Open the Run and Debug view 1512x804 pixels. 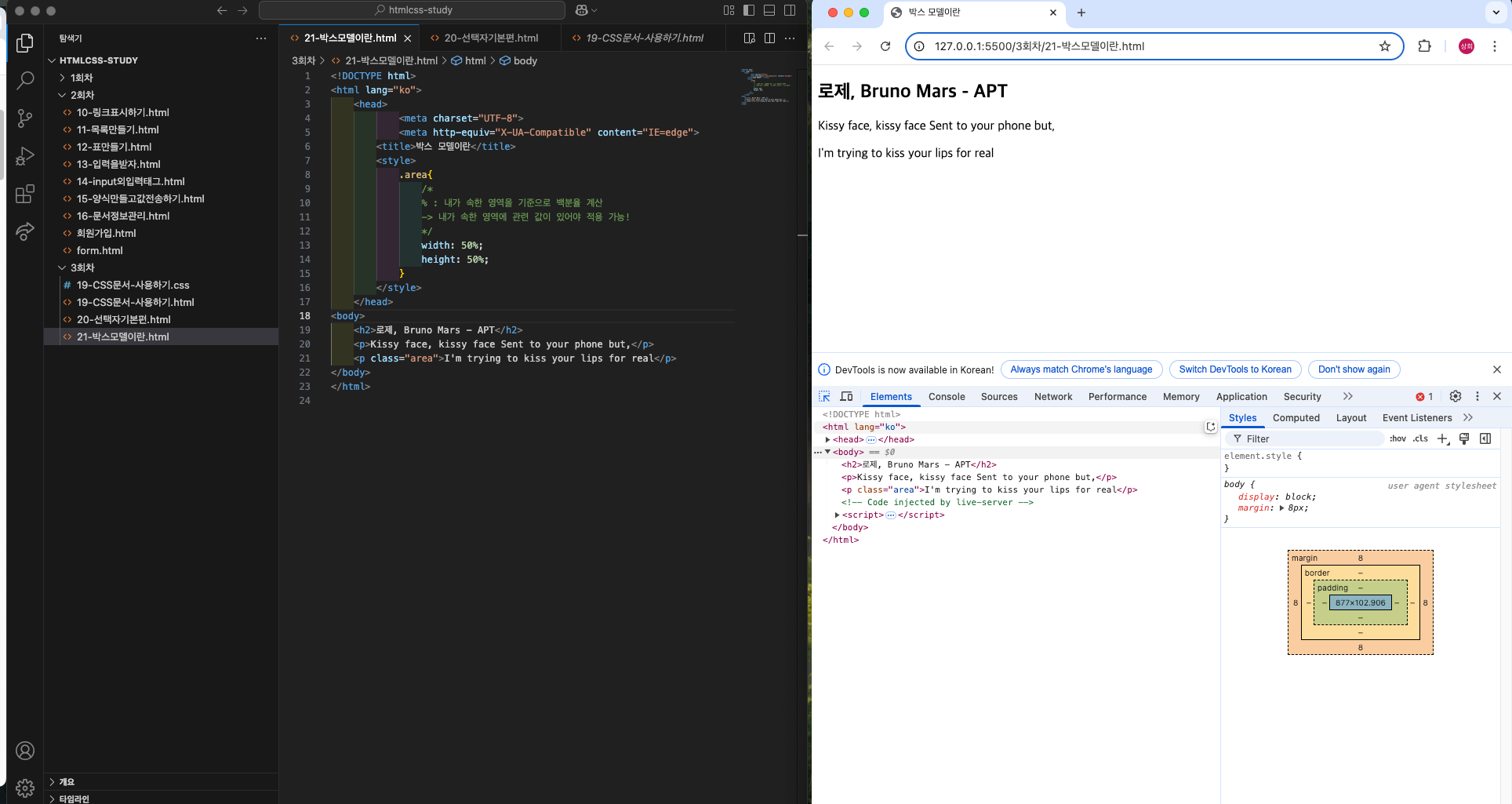click(x=25, y=156)
